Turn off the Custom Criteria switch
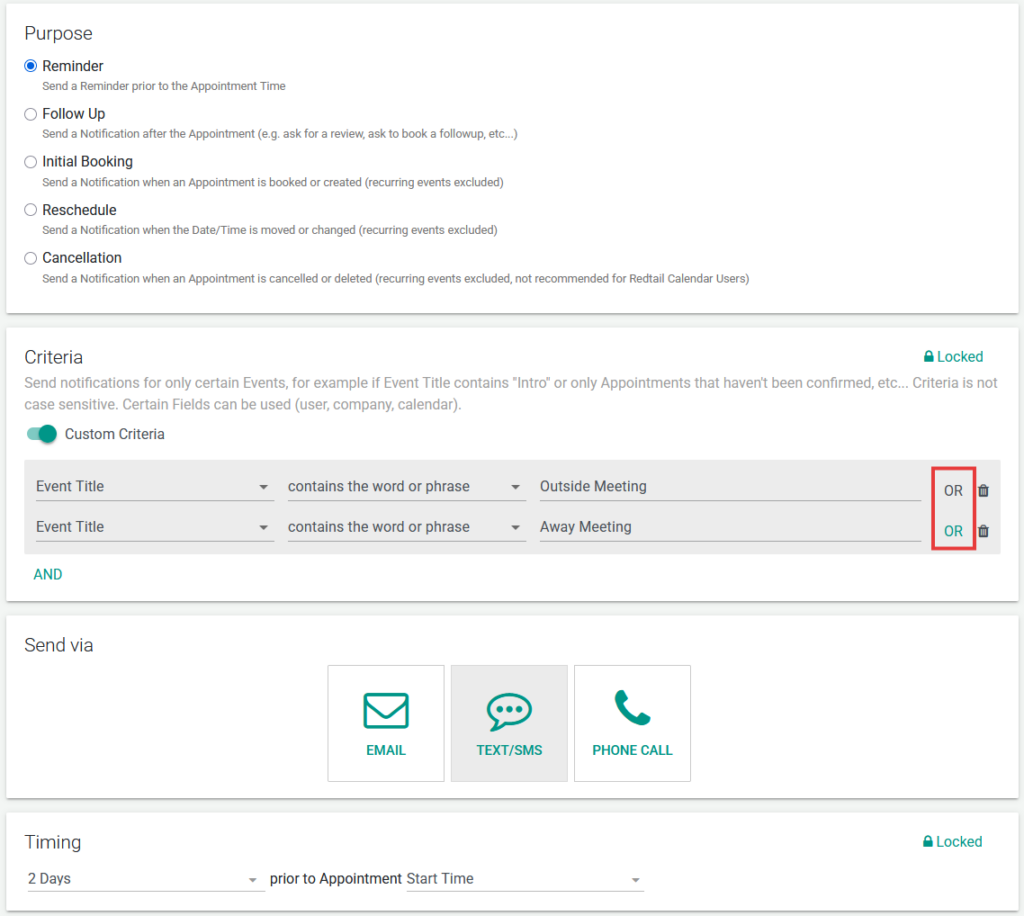This screenshot has height=916, width=1024. 41,434
